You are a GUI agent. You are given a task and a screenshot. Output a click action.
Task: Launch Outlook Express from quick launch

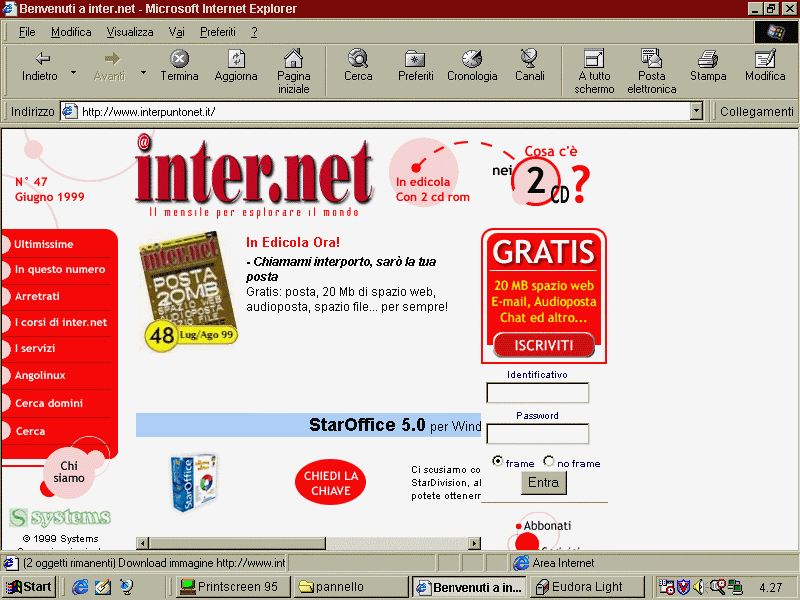(103, 587)
